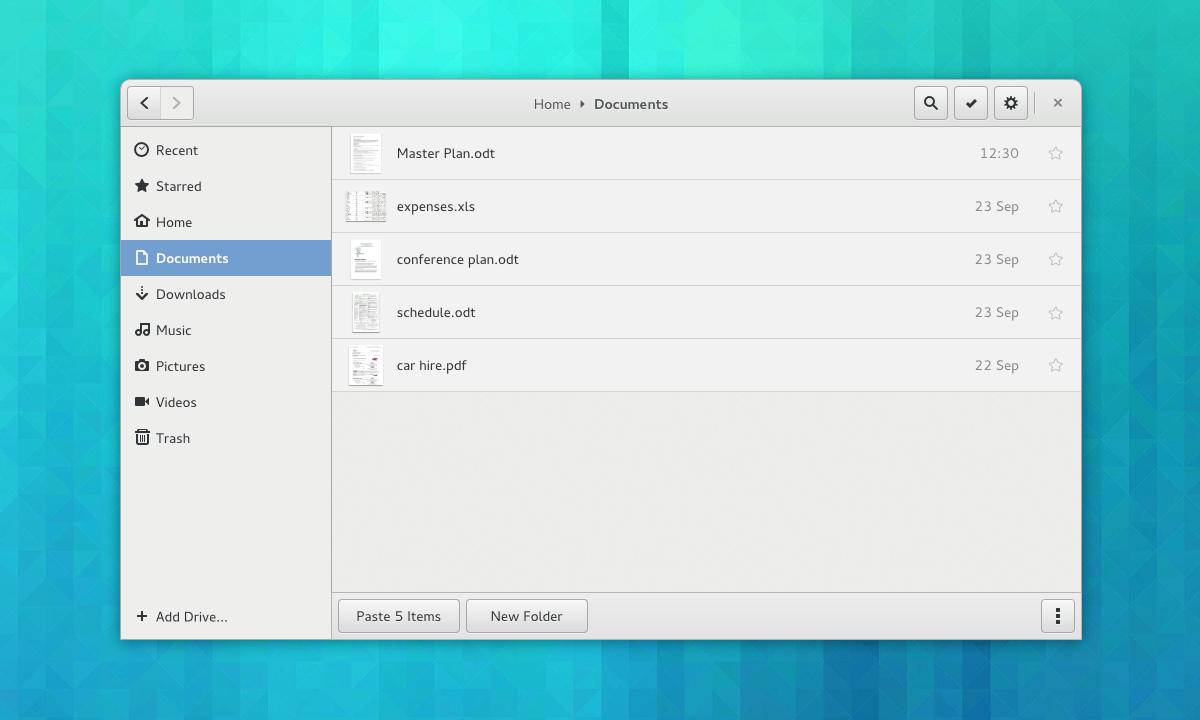Star the car hire.pdf document

(x=1055, y=365)
